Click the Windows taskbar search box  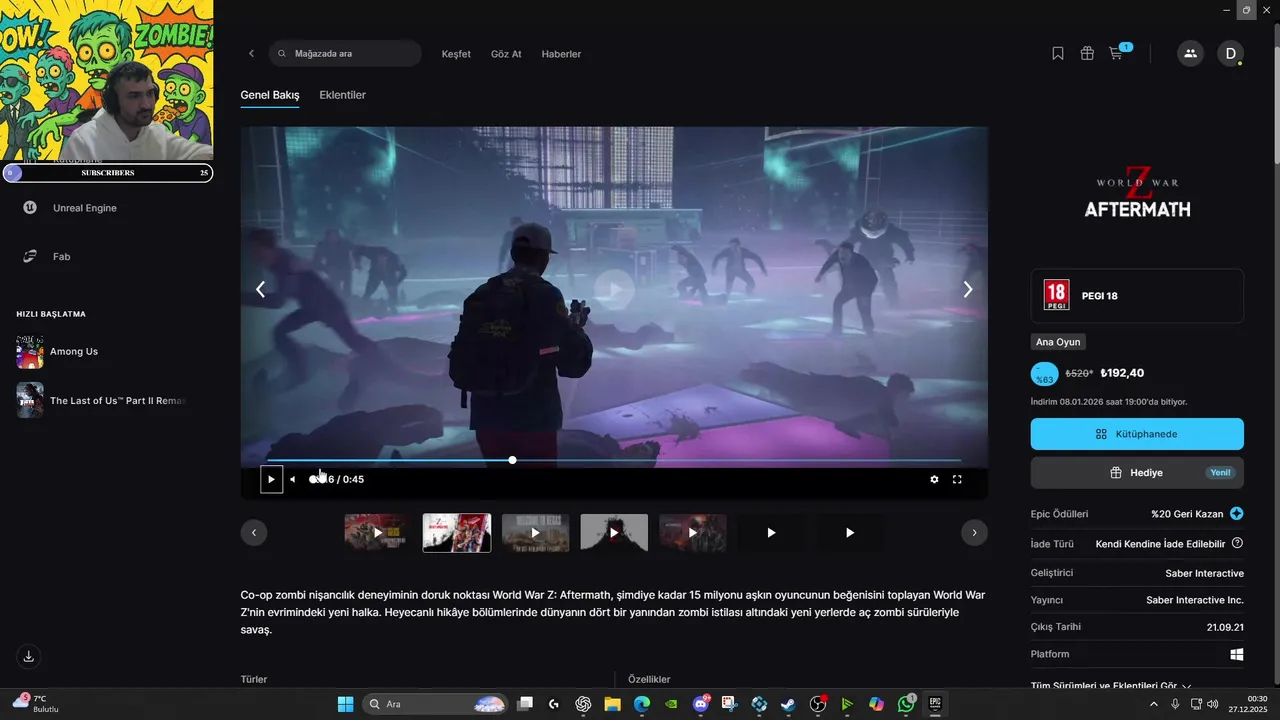tap(434, 704)
